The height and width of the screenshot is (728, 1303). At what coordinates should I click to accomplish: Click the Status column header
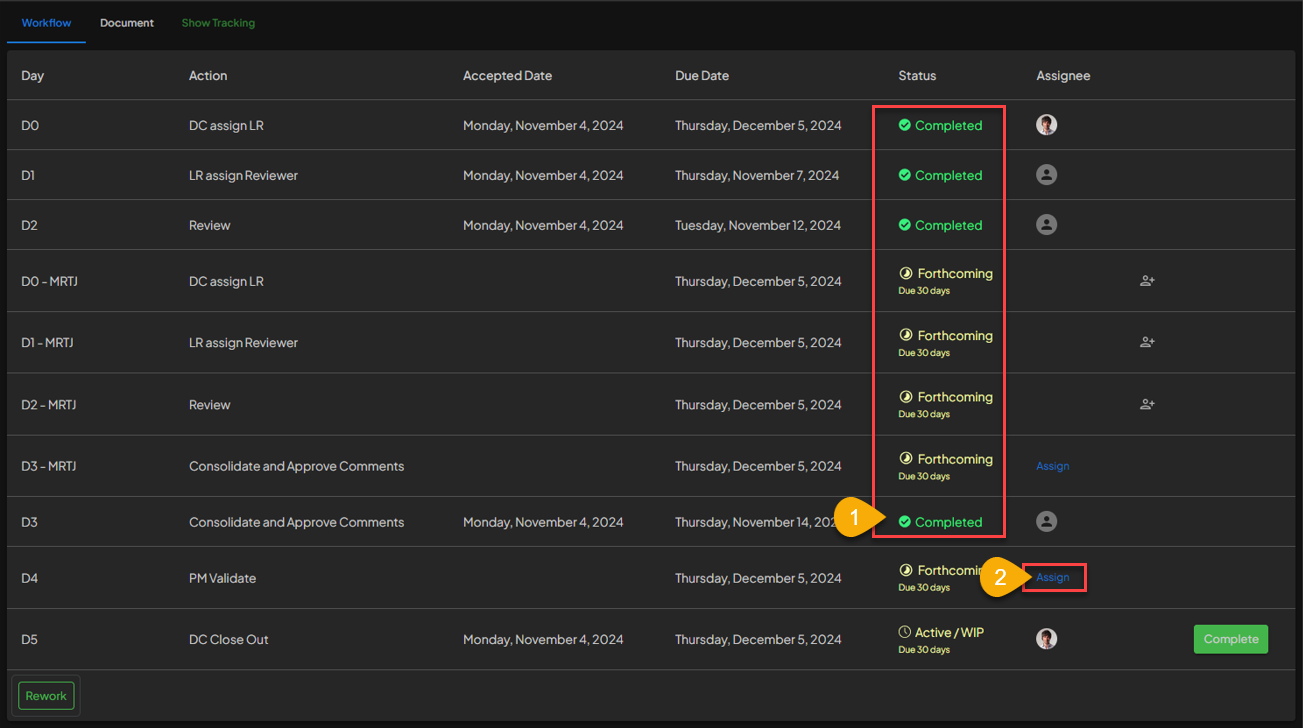[917, 76]
